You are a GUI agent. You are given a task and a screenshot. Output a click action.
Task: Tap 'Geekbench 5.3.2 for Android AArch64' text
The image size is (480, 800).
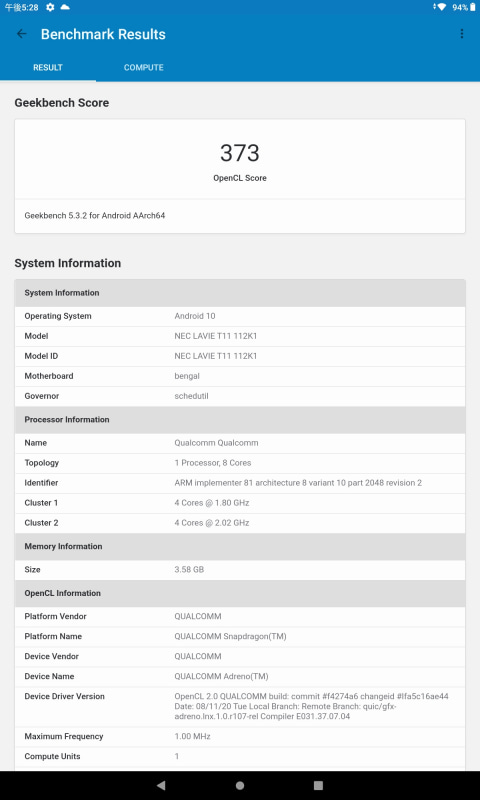(94, 216)
